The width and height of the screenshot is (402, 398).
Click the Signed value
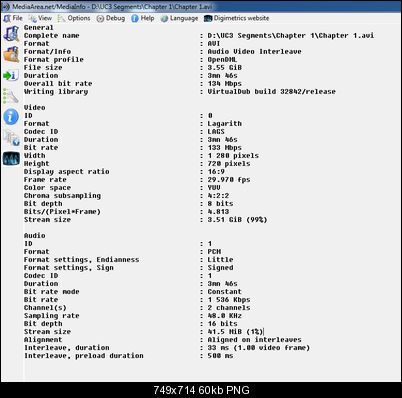click(x=220, y=267)
